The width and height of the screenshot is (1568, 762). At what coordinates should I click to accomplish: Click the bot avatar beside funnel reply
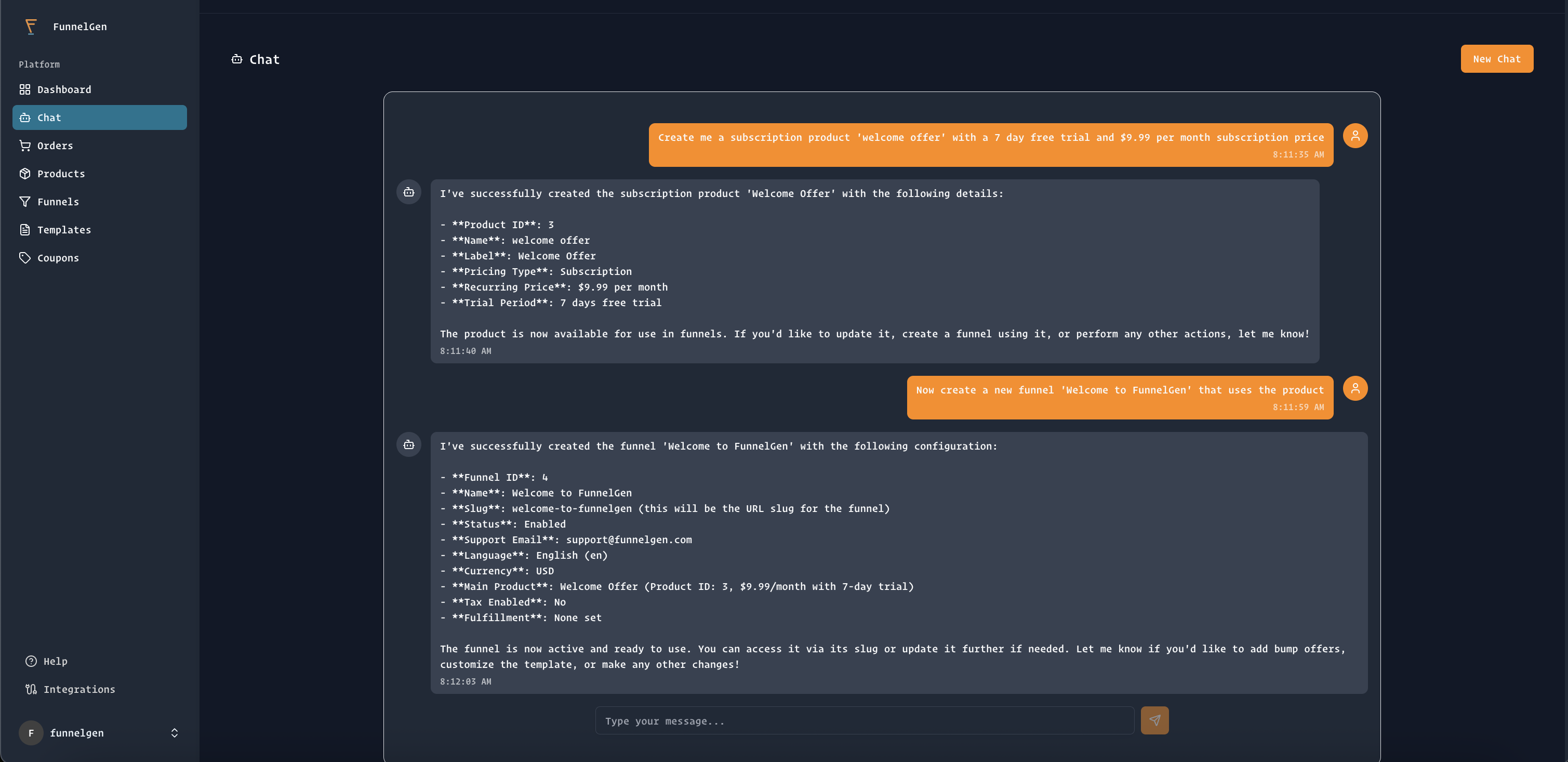[409, 444]
